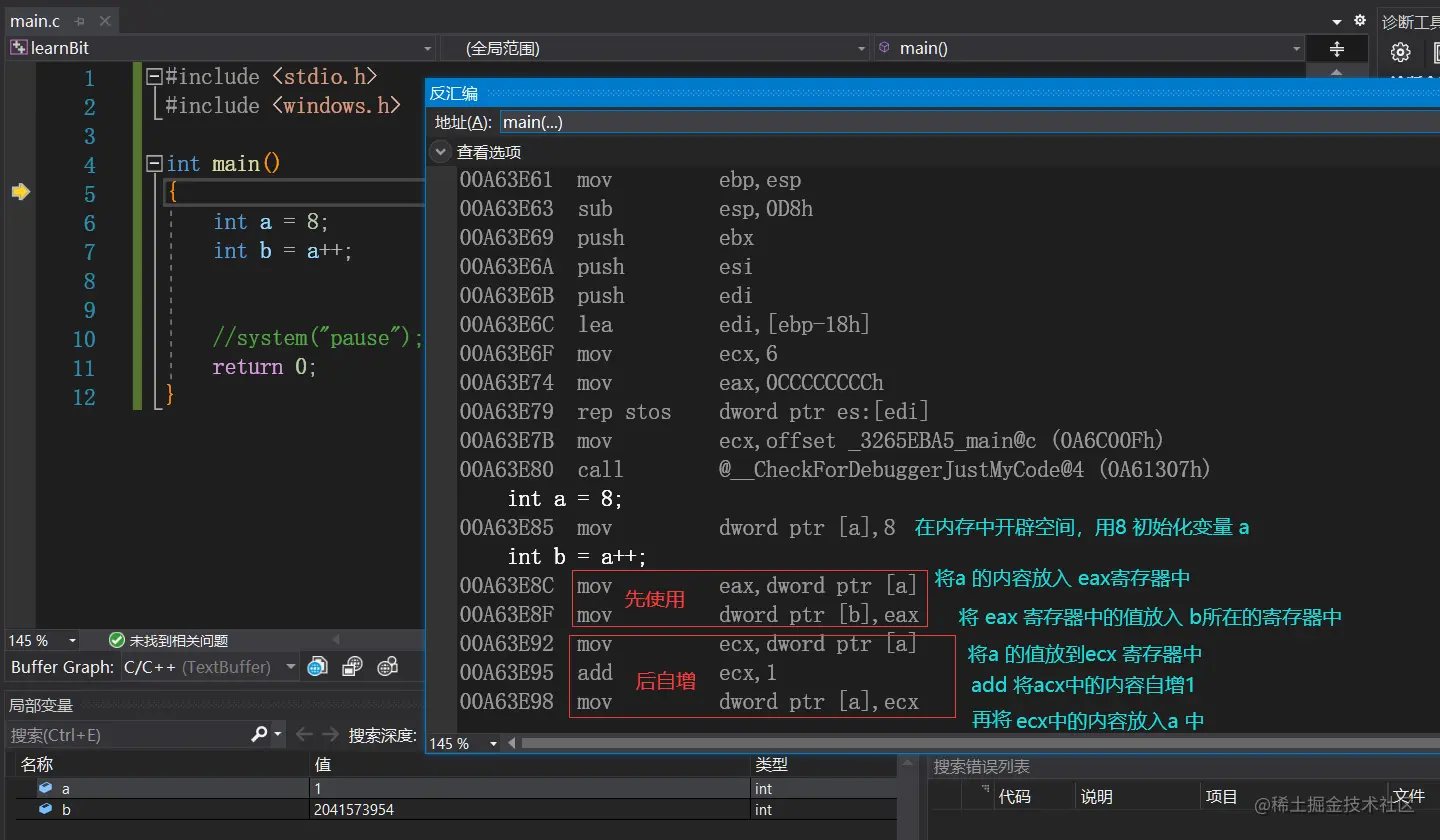
Task: Click the 代码 column in error list
Action: (1015, 797)
